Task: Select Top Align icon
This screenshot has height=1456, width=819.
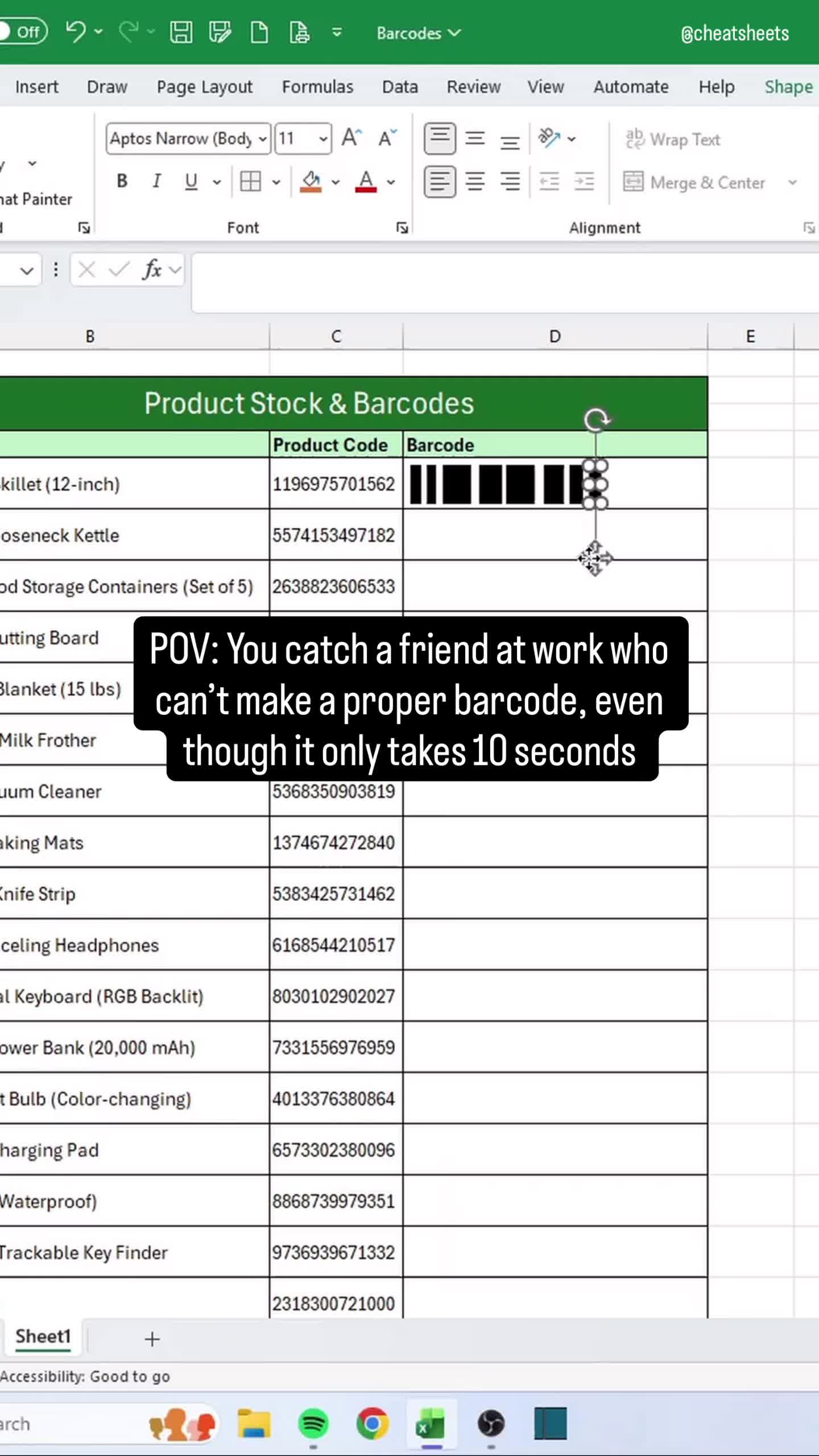Action: 440,138
